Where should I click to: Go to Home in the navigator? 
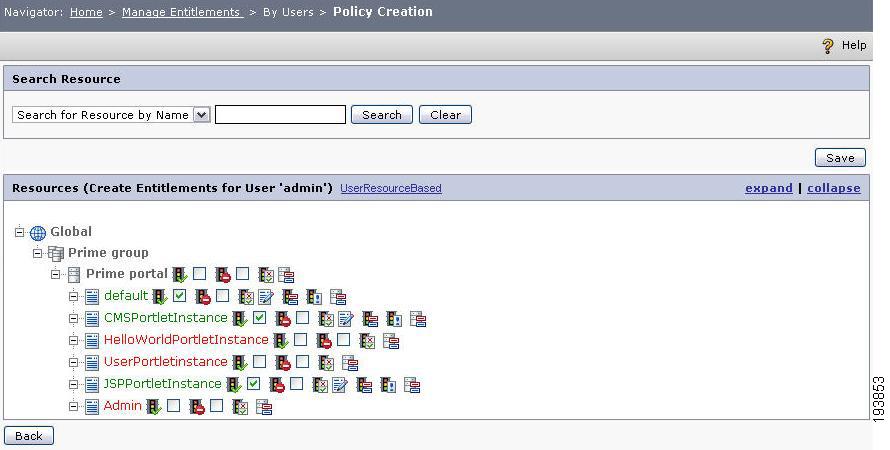(86, 12)
